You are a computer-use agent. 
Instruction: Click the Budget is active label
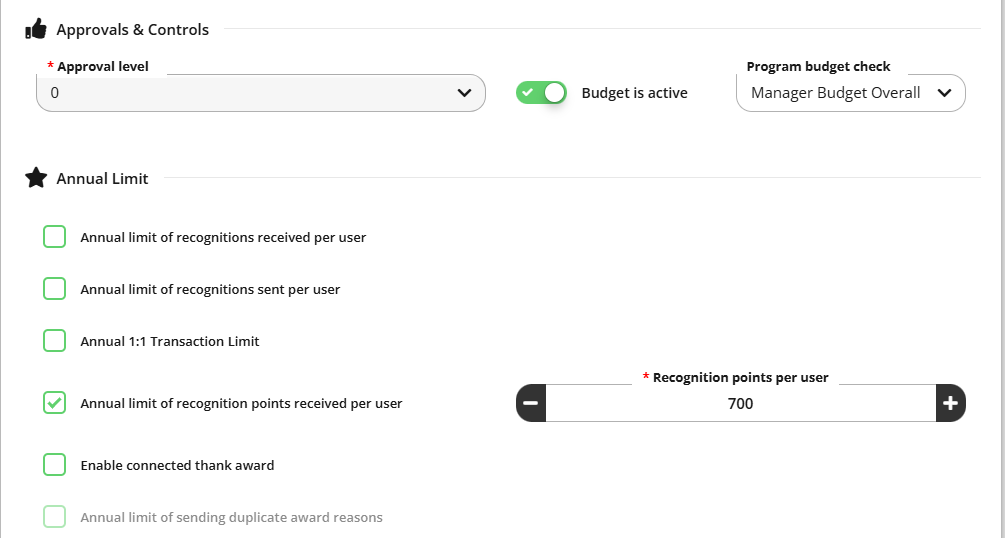[635, 93]
